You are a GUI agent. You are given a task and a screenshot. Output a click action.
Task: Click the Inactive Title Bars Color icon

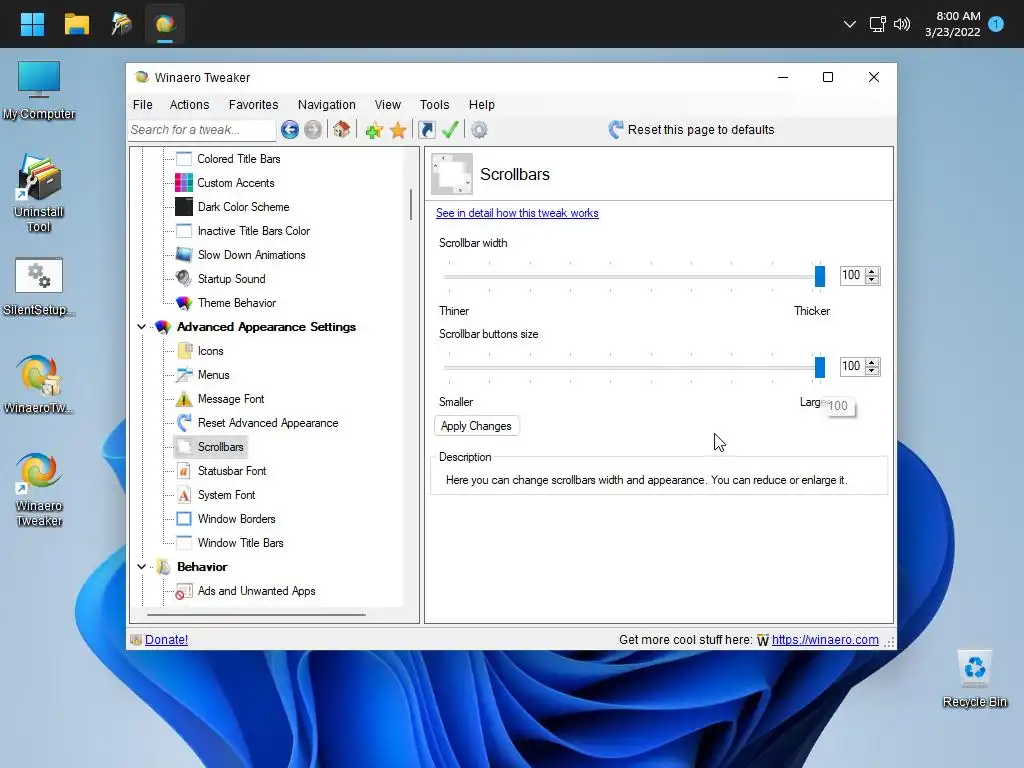click(184, 231)
